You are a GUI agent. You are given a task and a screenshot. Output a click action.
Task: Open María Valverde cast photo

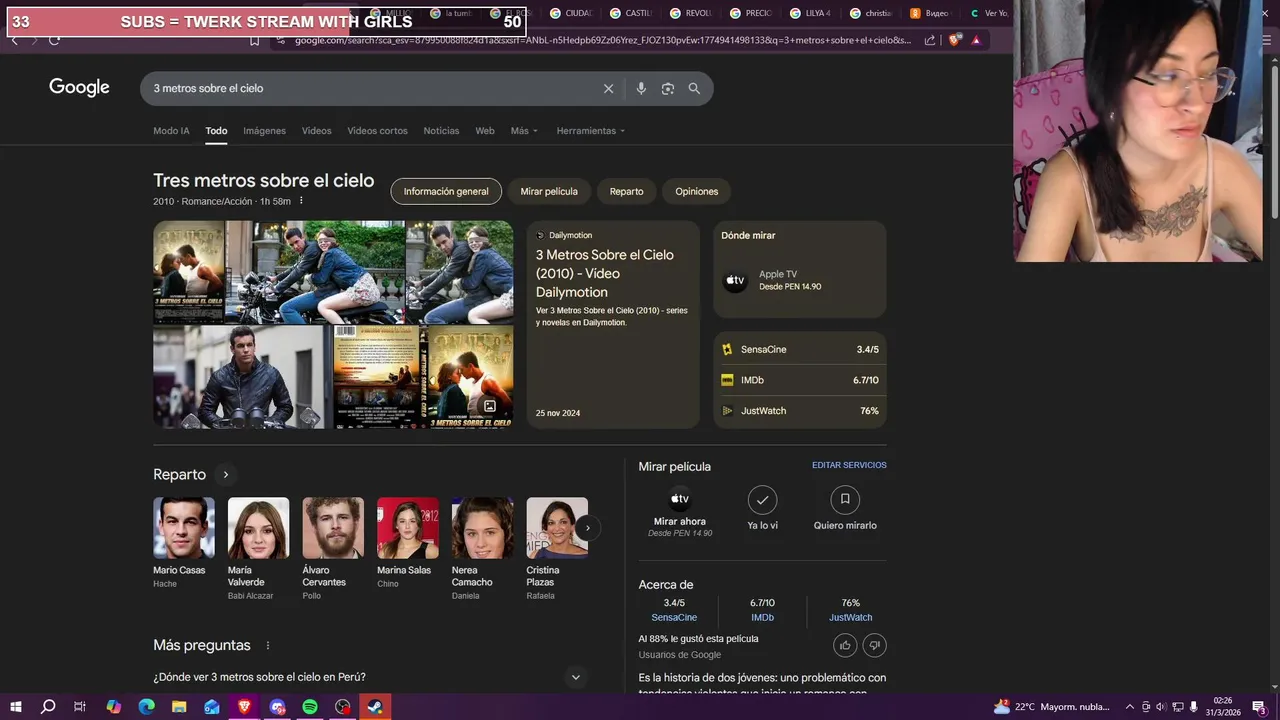point(258,528)
